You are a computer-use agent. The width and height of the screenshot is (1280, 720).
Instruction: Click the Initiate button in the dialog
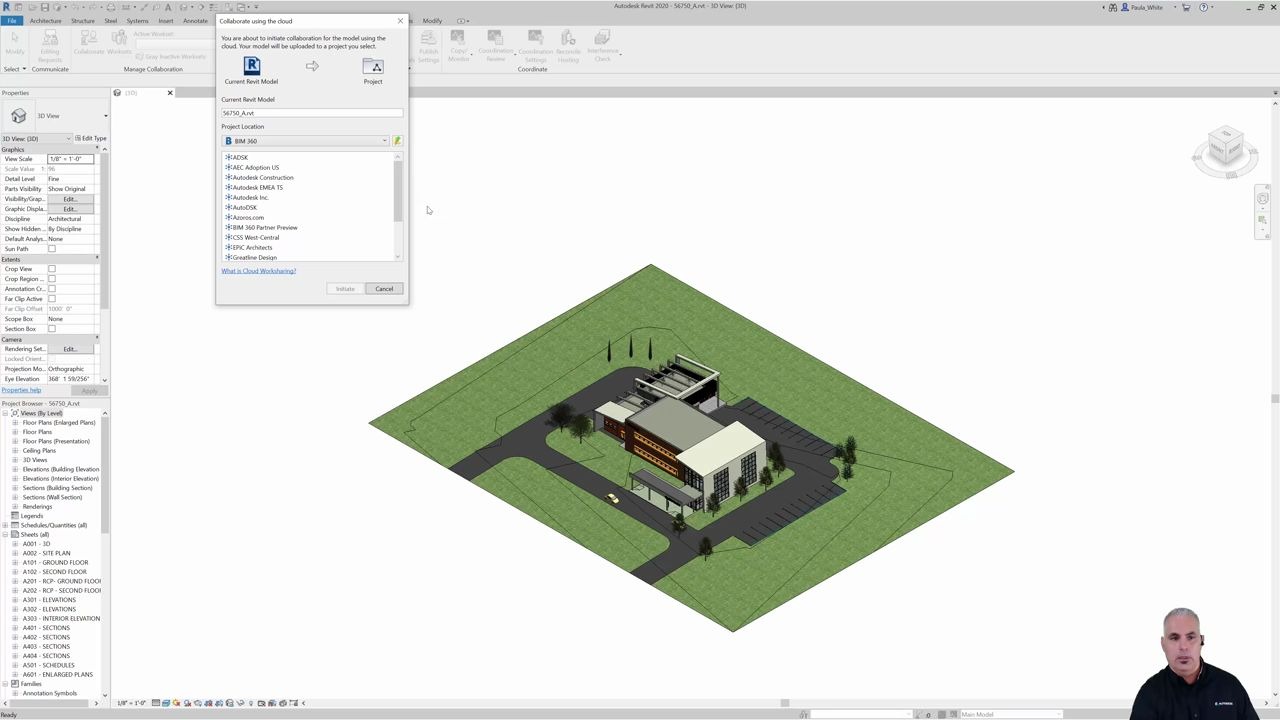345,289
